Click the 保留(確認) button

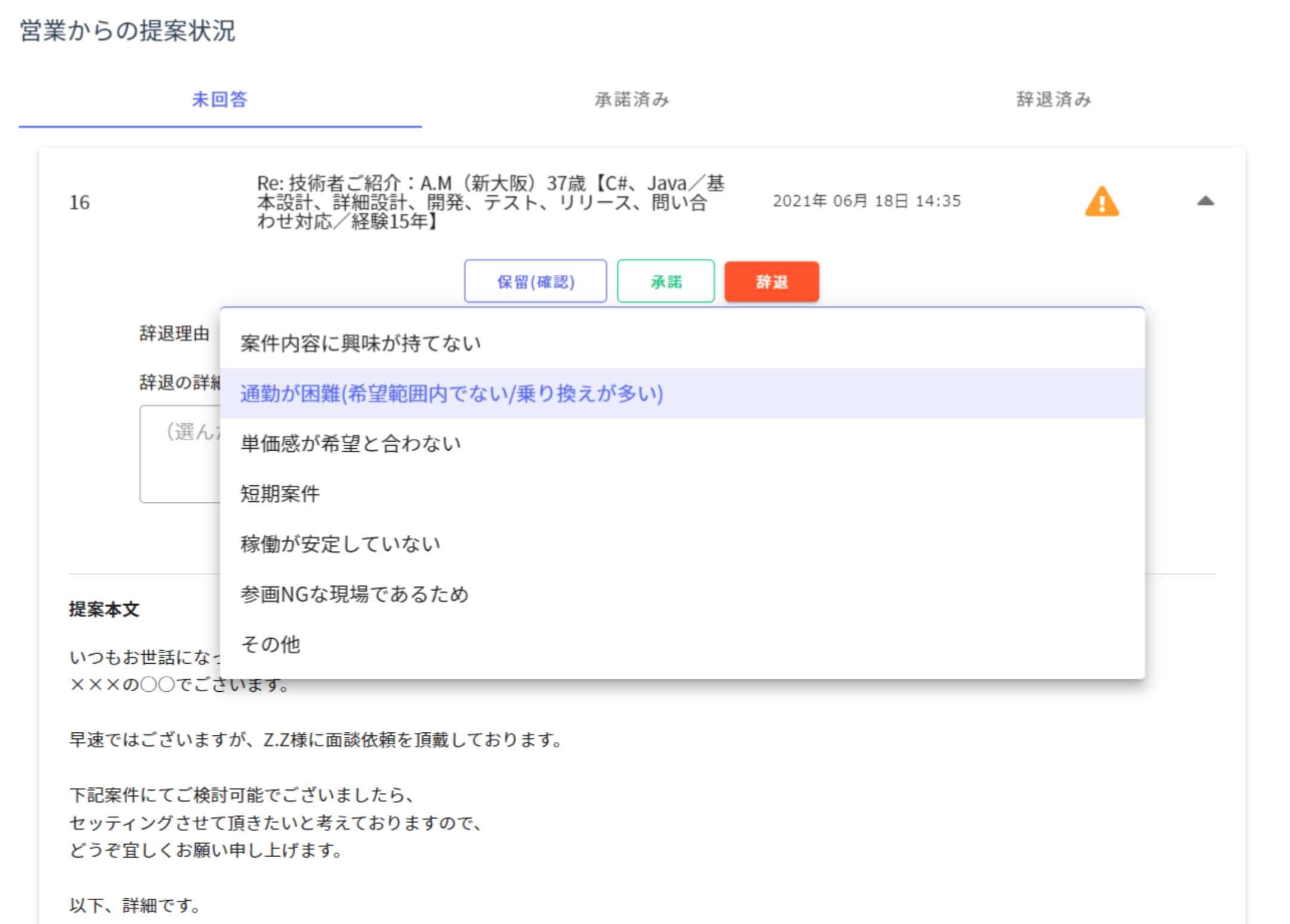pos(536,281)
